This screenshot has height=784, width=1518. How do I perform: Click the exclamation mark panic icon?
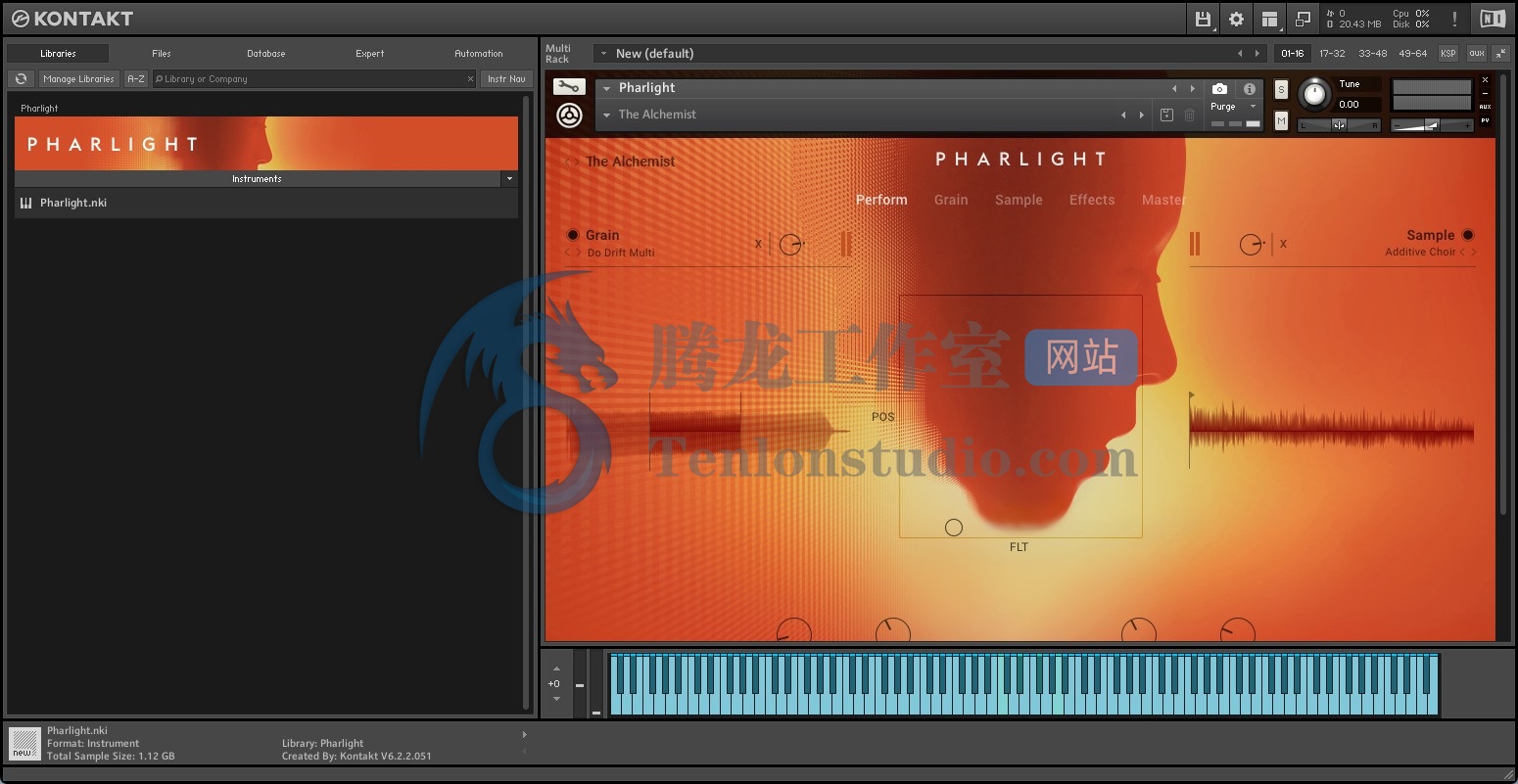1454,19
